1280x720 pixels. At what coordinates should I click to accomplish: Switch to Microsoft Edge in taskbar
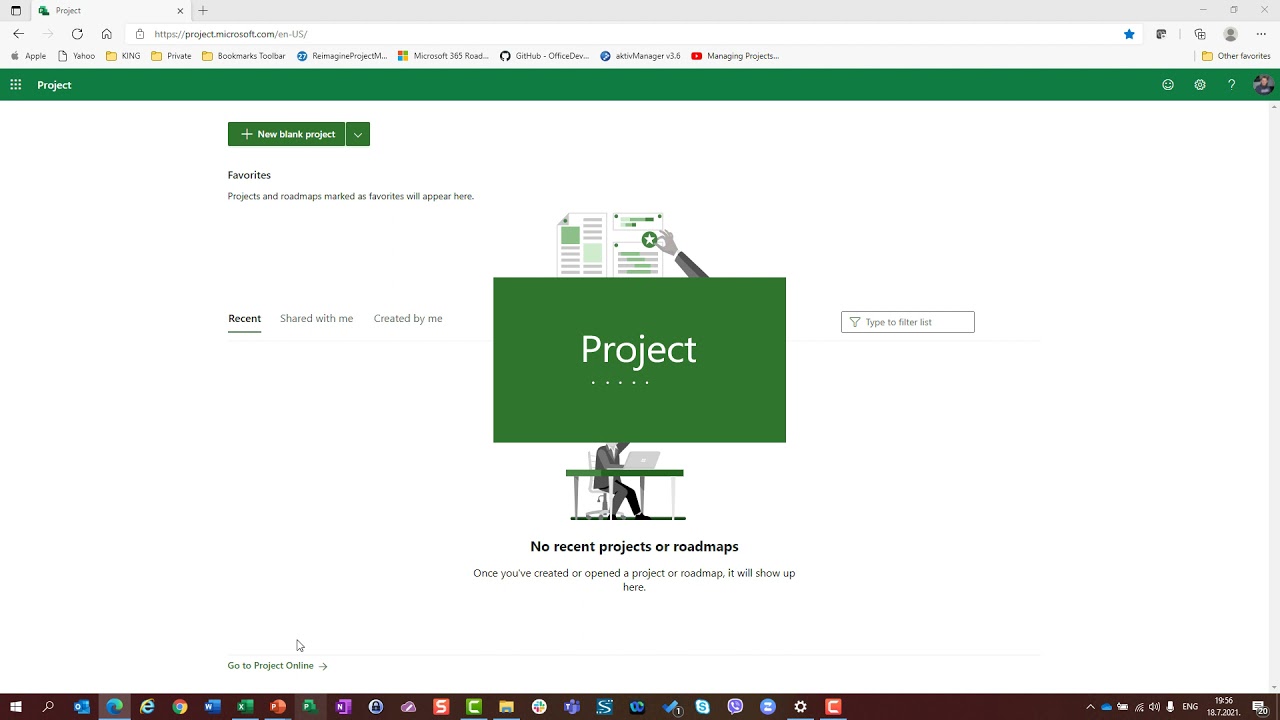coord(115,707)
